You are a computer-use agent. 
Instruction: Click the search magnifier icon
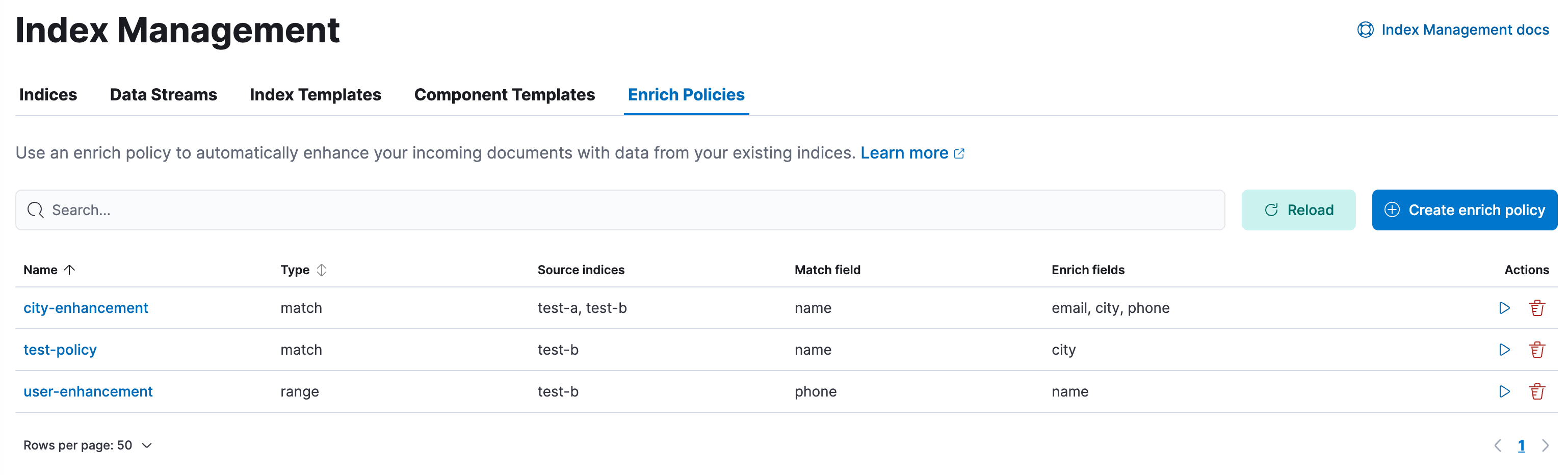[x=35, y=210]
